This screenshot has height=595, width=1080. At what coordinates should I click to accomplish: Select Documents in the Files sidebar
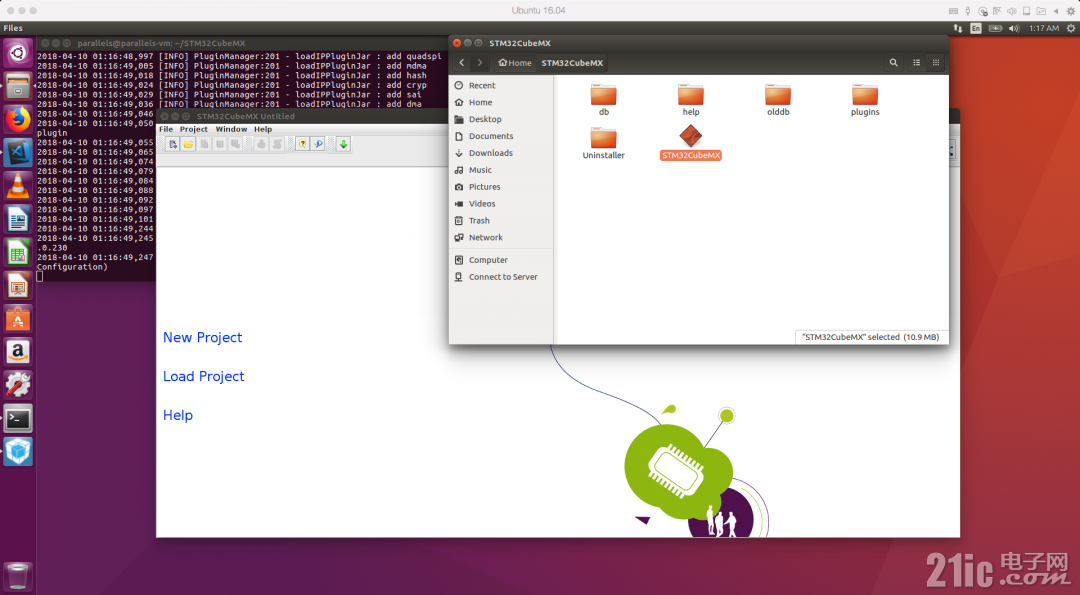tap(501, 136)
